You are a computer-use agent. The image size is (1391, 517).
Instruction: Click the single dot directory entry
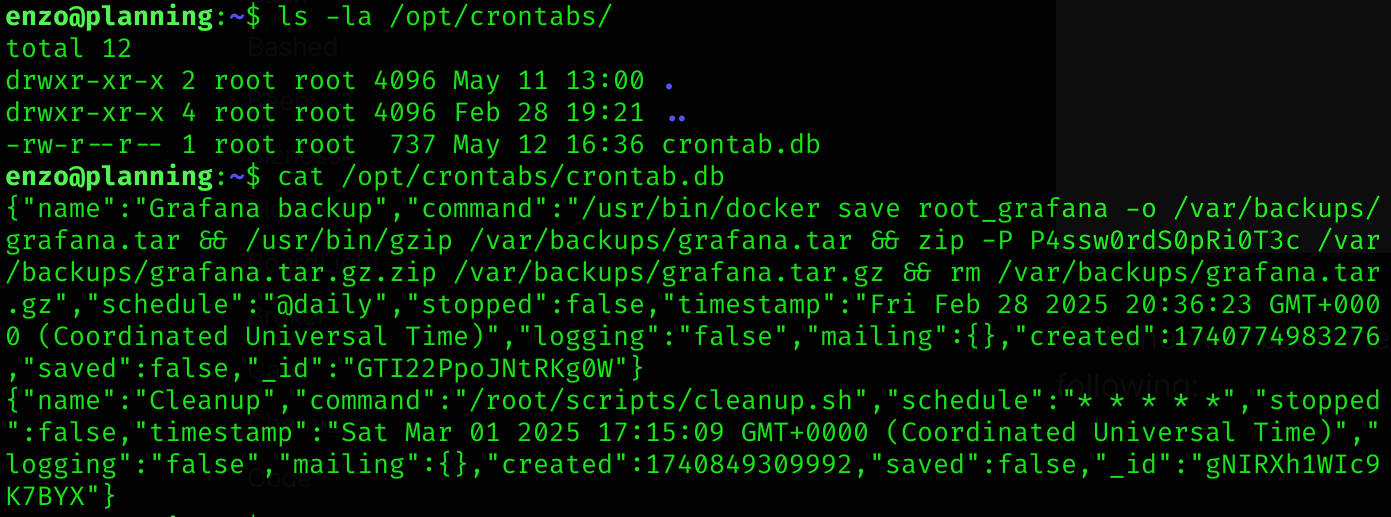pos(669,80)
